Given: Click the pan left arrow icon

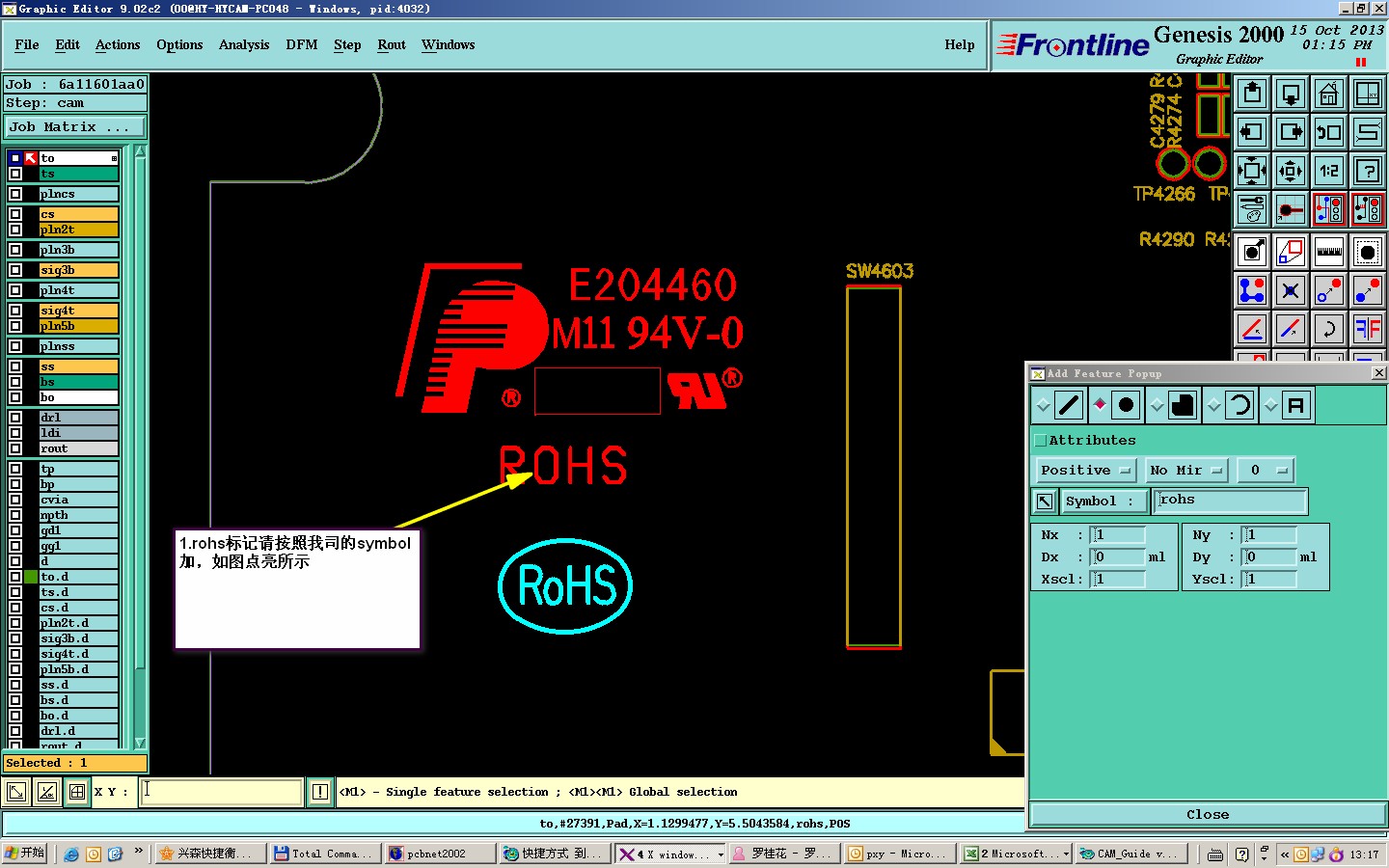Looking at the screenshot, I should coord(1252,132).
